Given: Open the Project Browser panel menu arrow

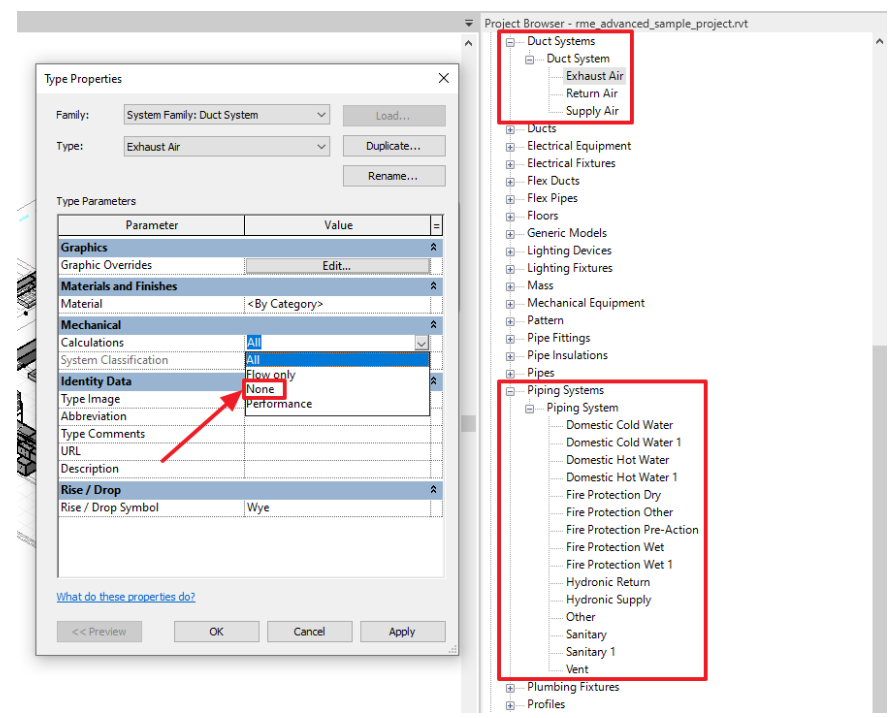Looking at the screenshot, I should [x=469, y=23].
